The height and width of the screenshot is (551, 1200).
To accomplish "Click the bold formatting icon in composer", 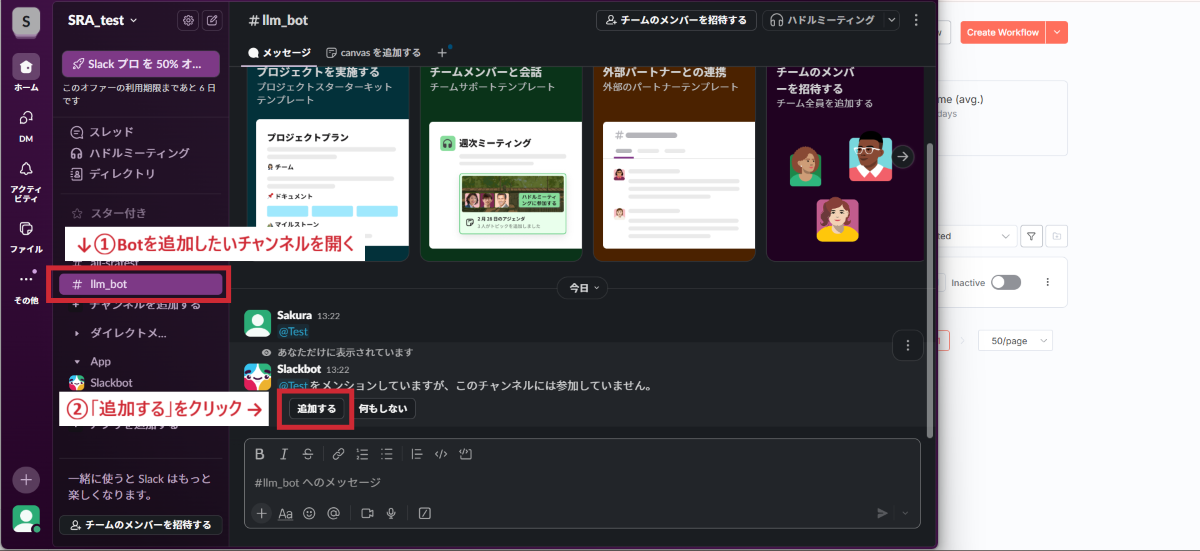I will pos(260,454).
